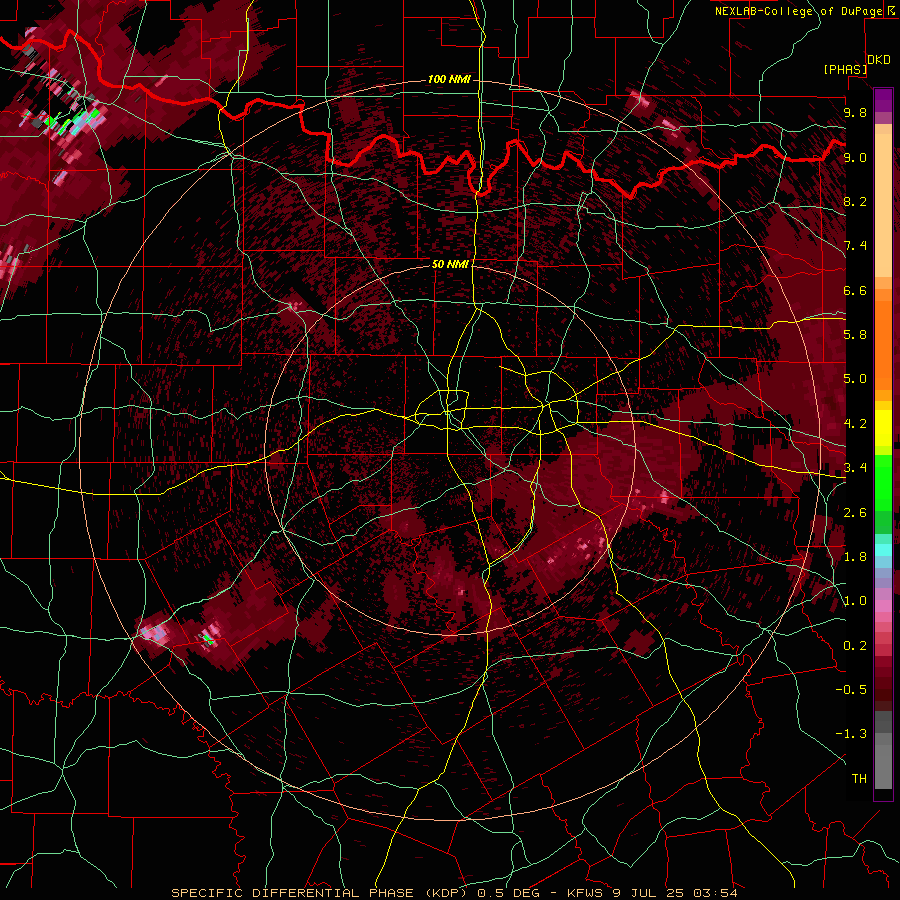Viewport: 900px width, 900px height.
Task: Click the 6.6 value on the color scale
Action: click(x=855, y=290)
